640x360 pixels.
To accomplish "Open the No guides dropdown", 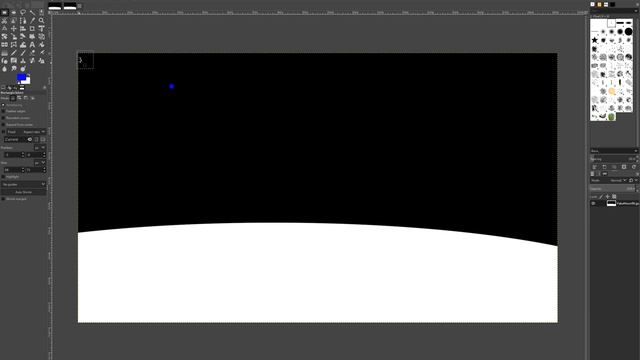I will [23, 184].
